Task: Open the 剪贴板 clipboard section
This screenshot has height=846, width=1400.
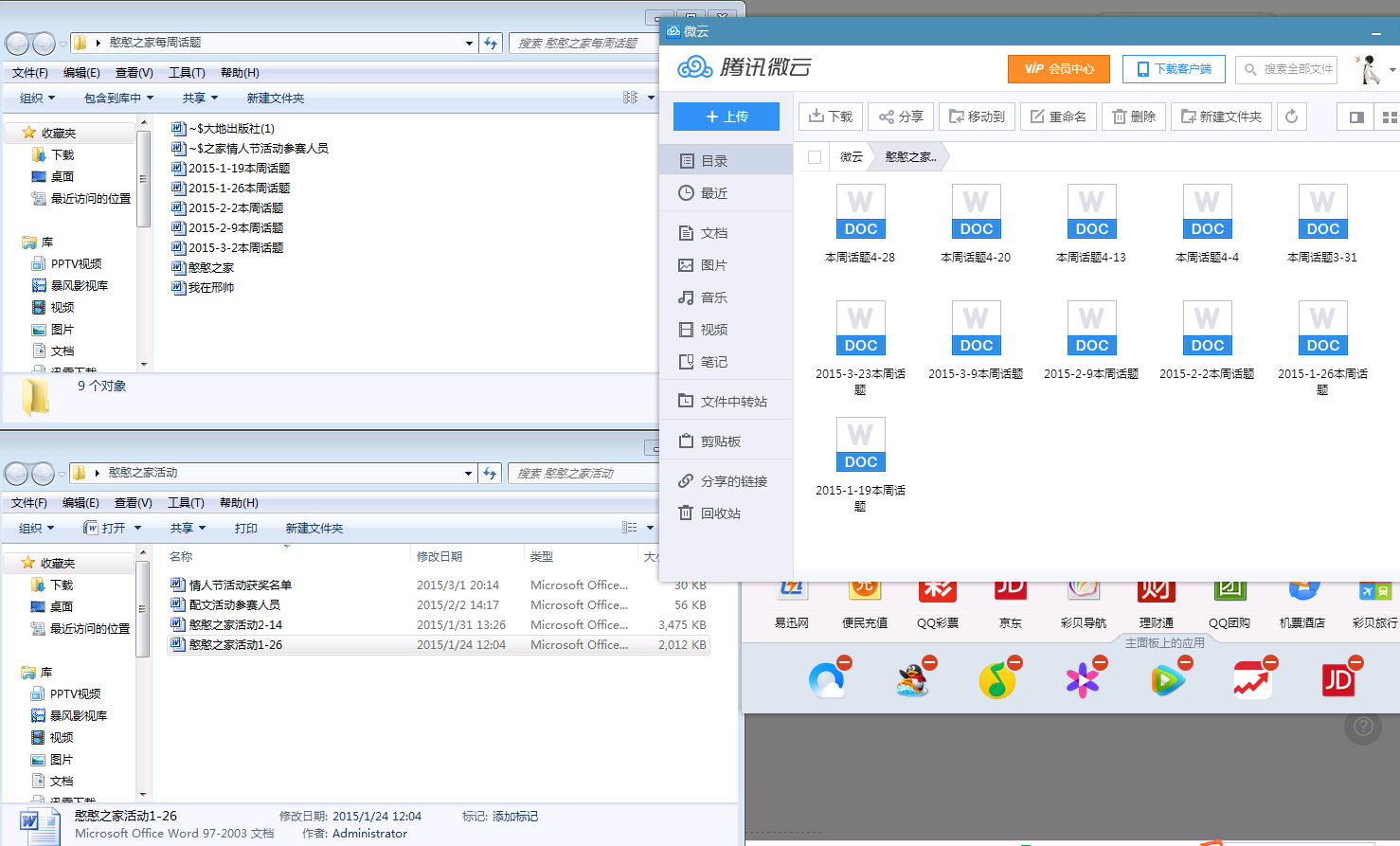Action: click(720, 441)
